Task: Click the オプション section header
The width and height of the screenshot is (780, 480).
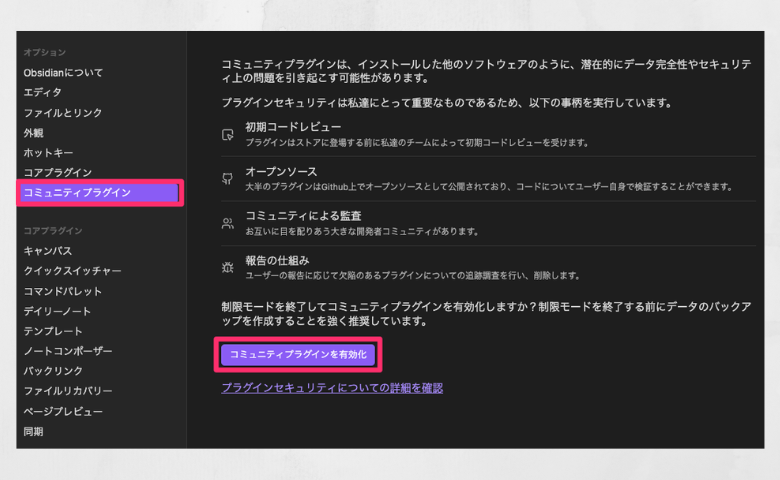Action: pos(45,52)
